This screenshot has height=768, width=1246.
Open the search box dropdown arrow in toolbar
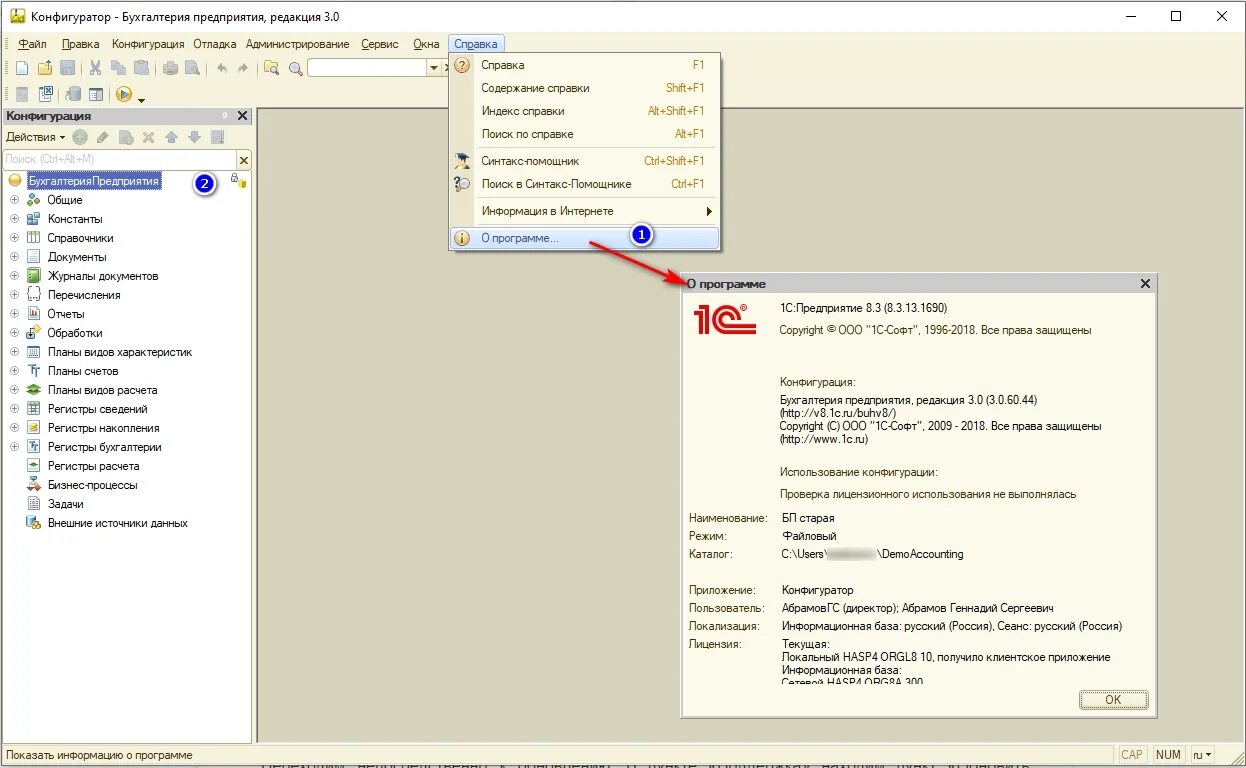(433, 68)
